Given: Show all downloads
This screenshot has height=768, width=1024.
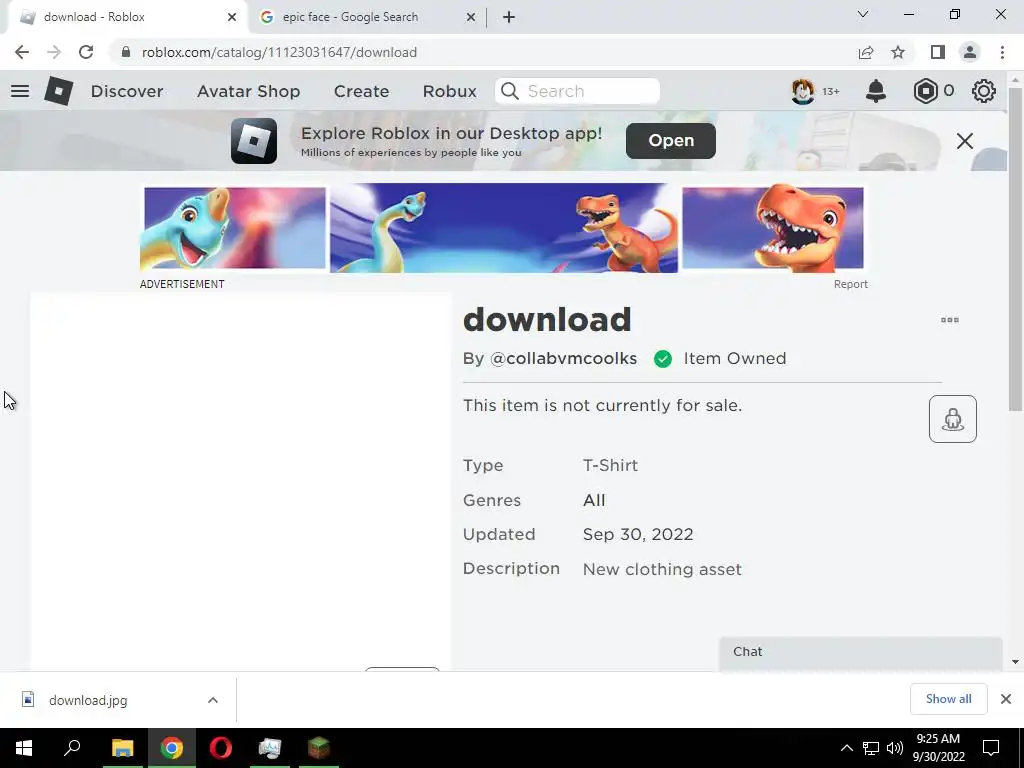Looking at the screenshot, I should 948,699.
